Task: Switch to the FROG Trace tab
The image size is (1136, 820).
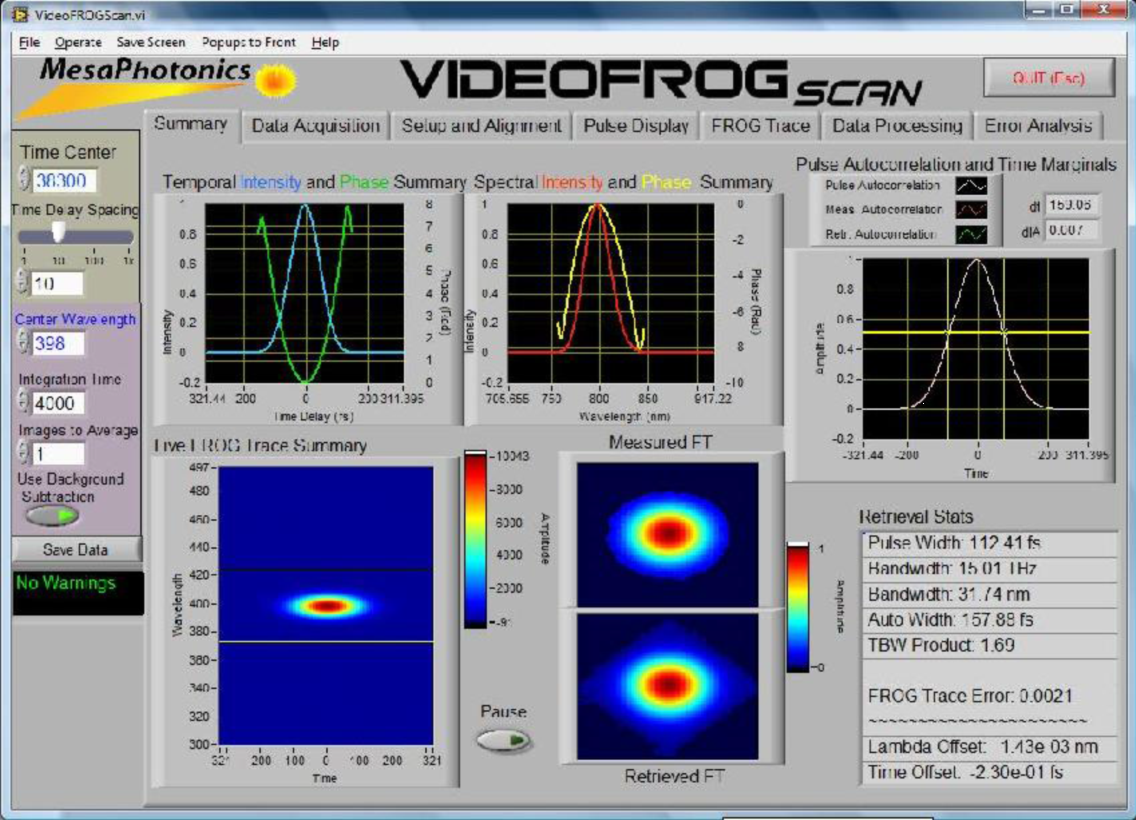Action: click(x=761, y=126)
